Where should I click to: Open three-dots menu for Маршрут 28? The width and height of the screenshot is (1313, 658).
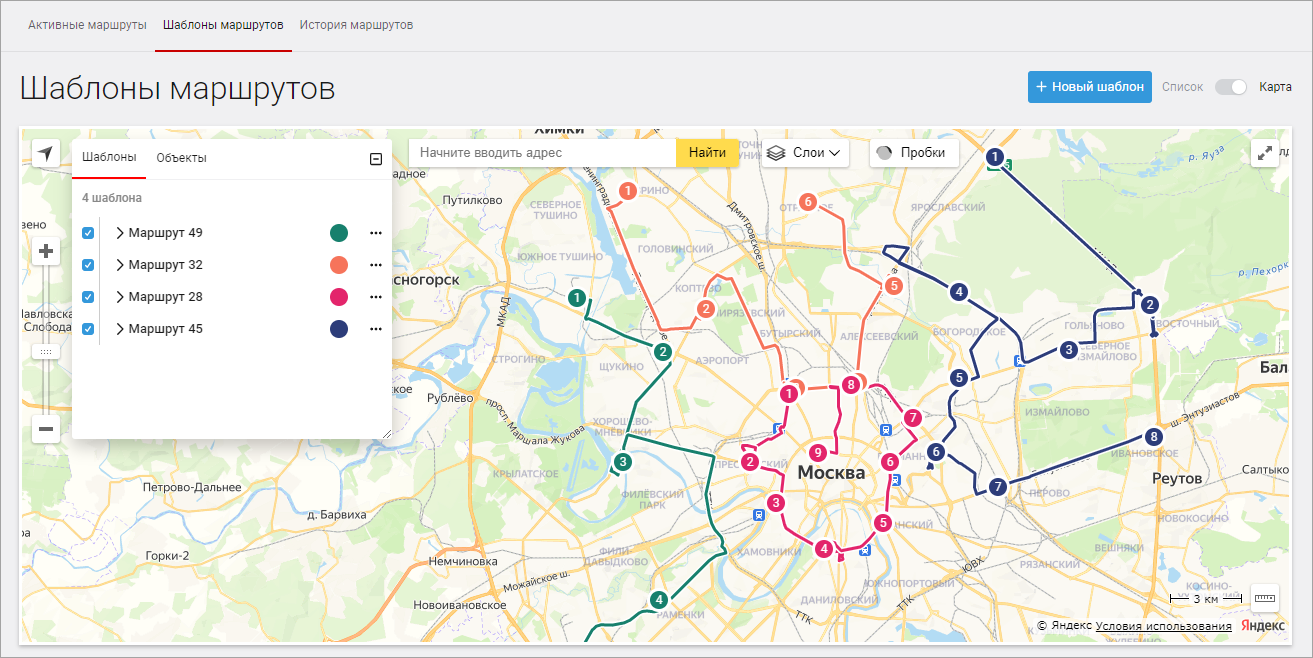coord(376,297)
